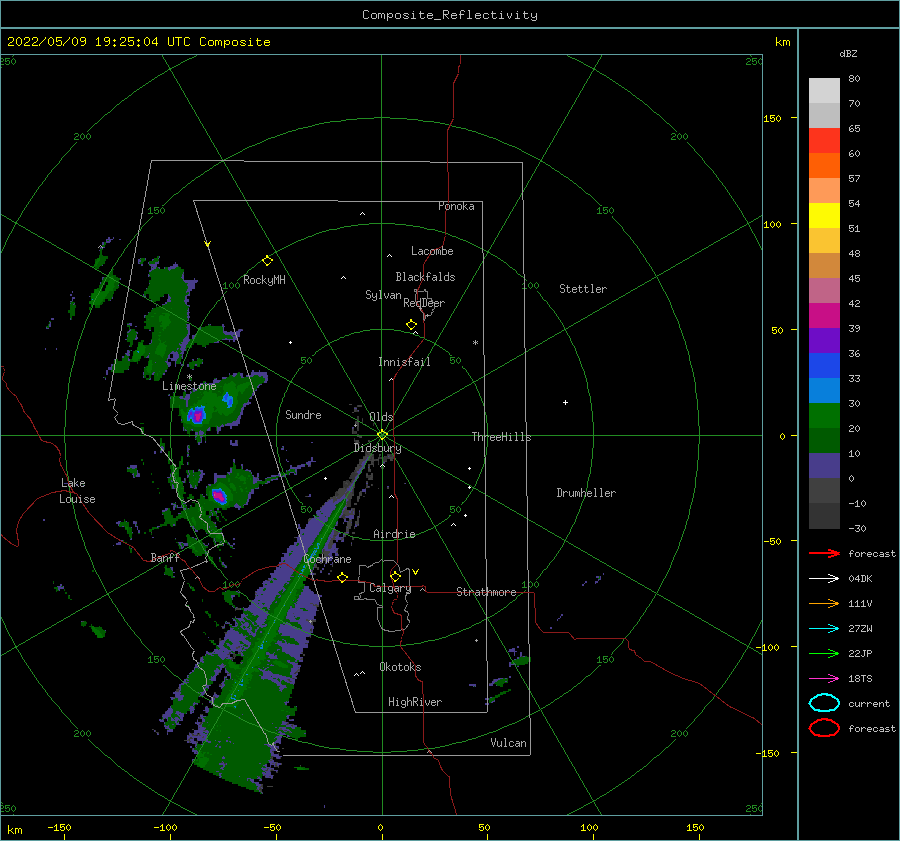
Task: Click the dBZ legend heading
Action: pyautogui.click(x=848, y=53)
